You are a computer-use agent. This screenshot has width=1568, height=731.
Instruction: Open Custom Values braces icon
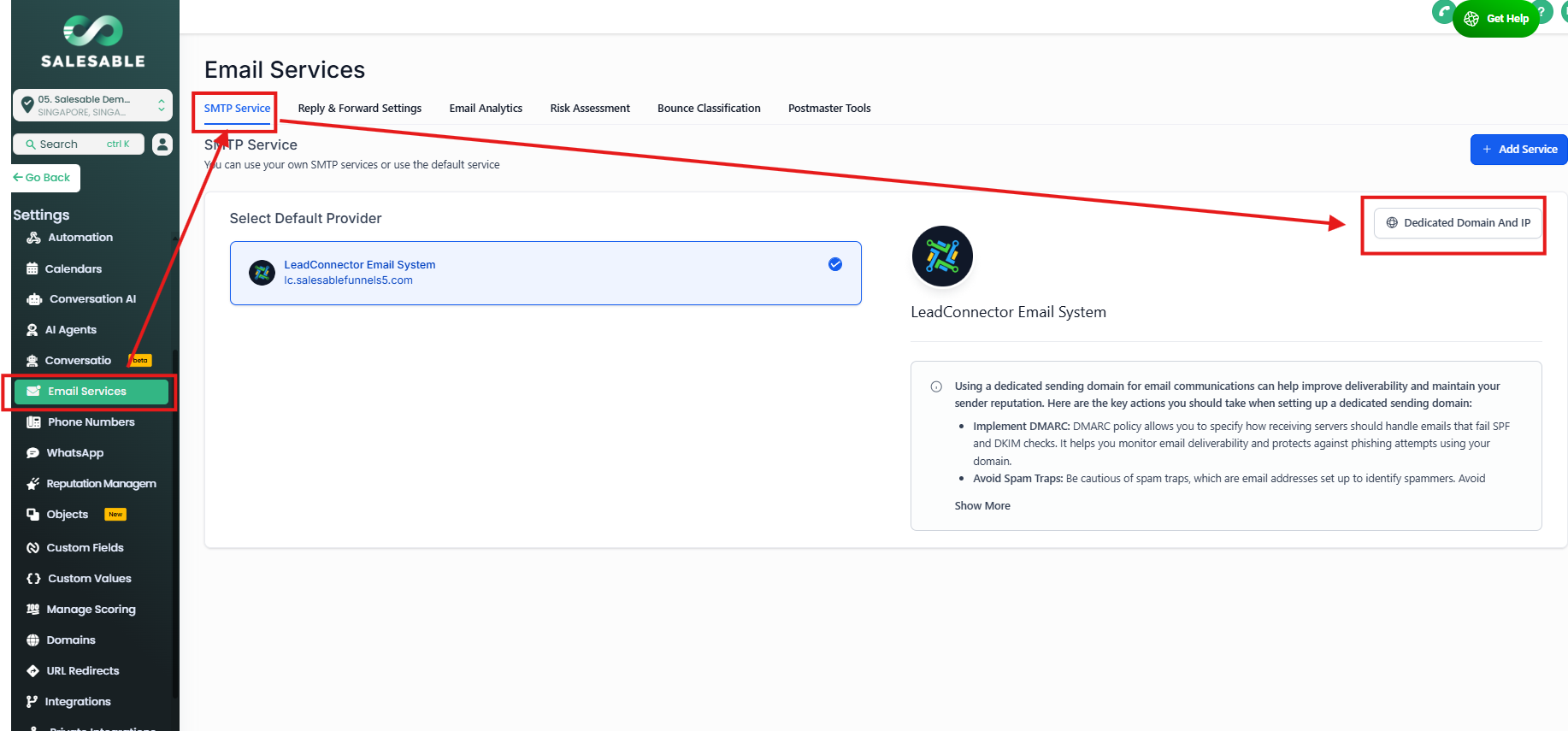(x=33, y=579)
